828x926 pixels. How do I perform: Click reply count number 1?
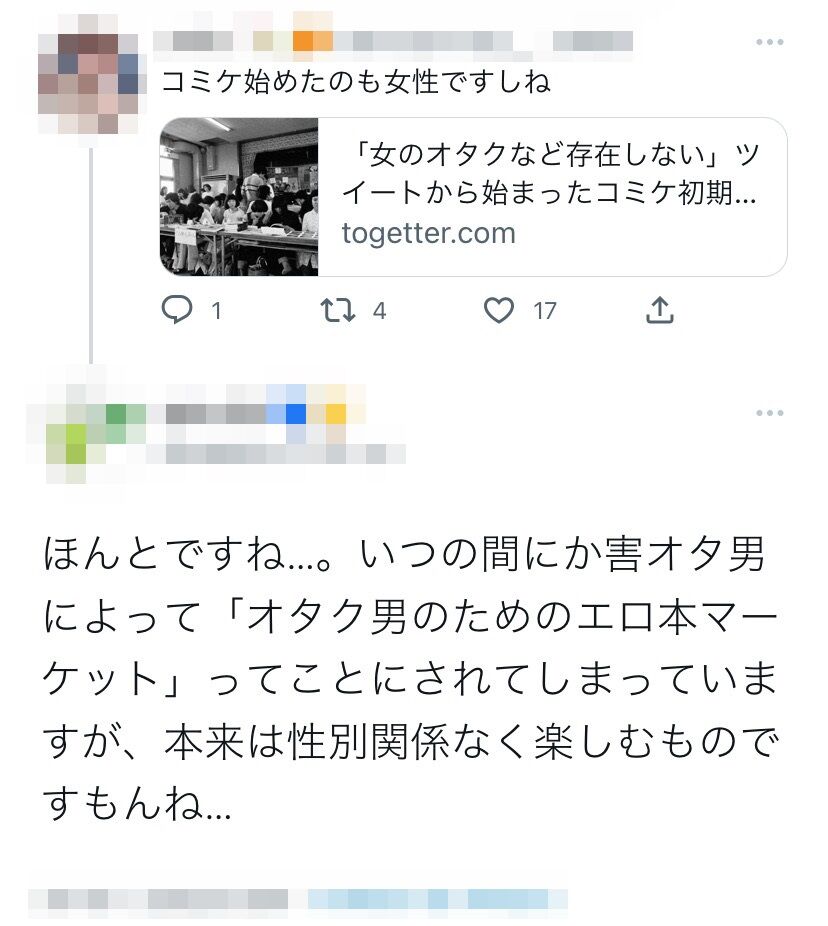tap(217, 311)
